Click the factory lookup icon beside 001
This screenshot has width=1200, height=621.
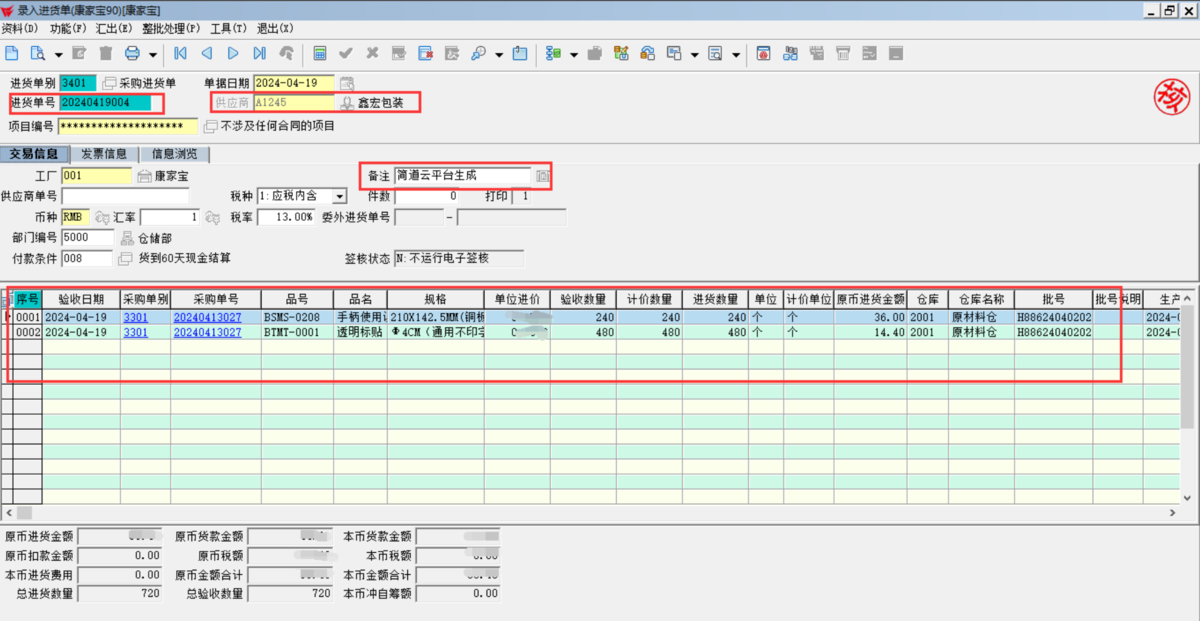point(144,176)
